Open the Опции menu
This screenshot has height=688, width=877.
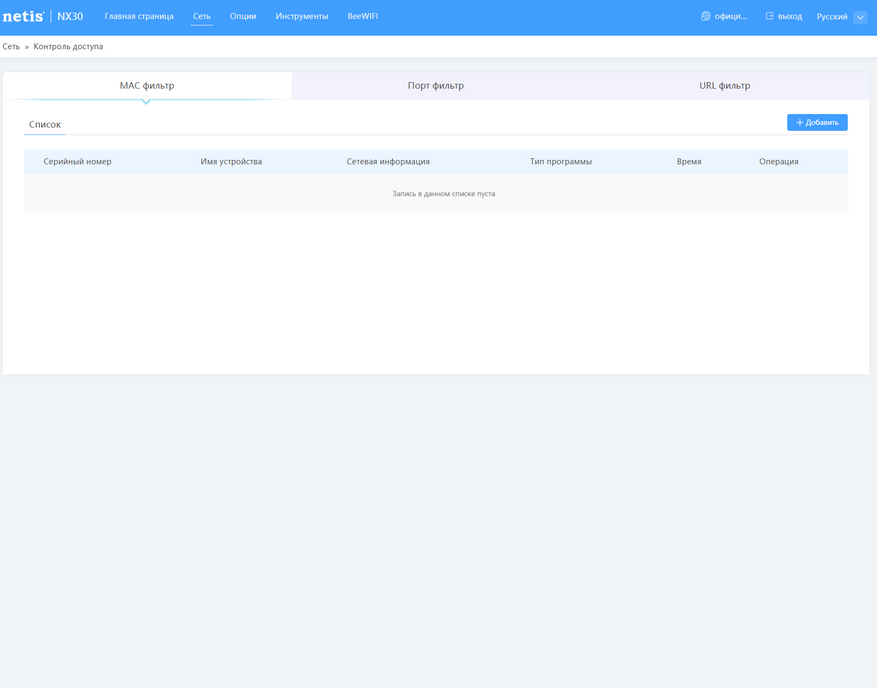coord(243,16)
